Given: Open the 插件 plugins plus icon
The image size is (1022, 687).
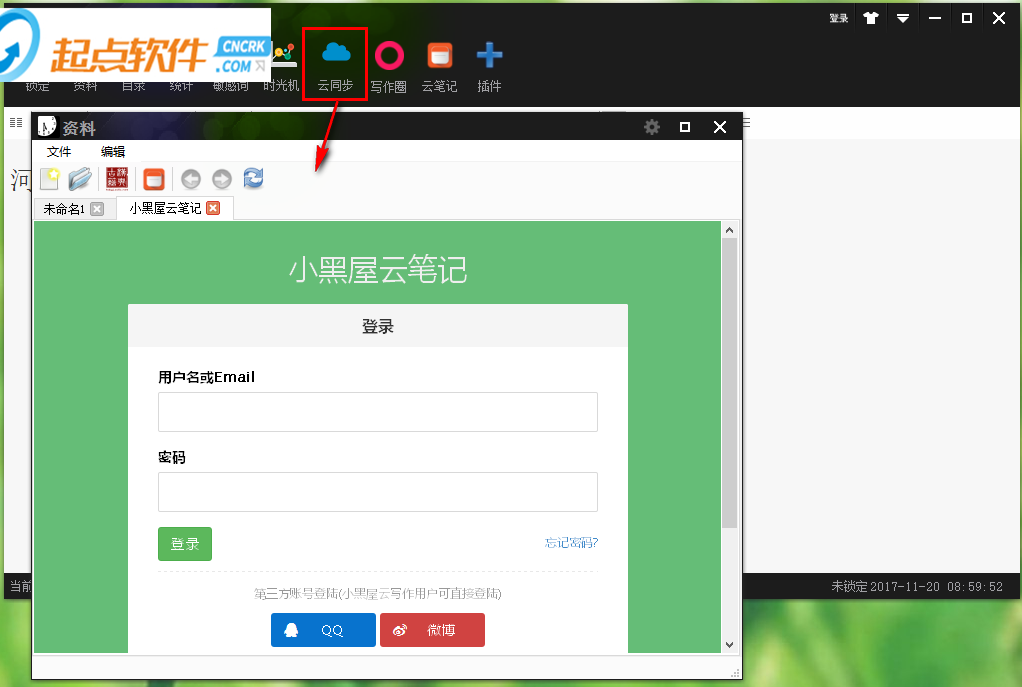Looking at the screenshot, I should coord(489,66).
